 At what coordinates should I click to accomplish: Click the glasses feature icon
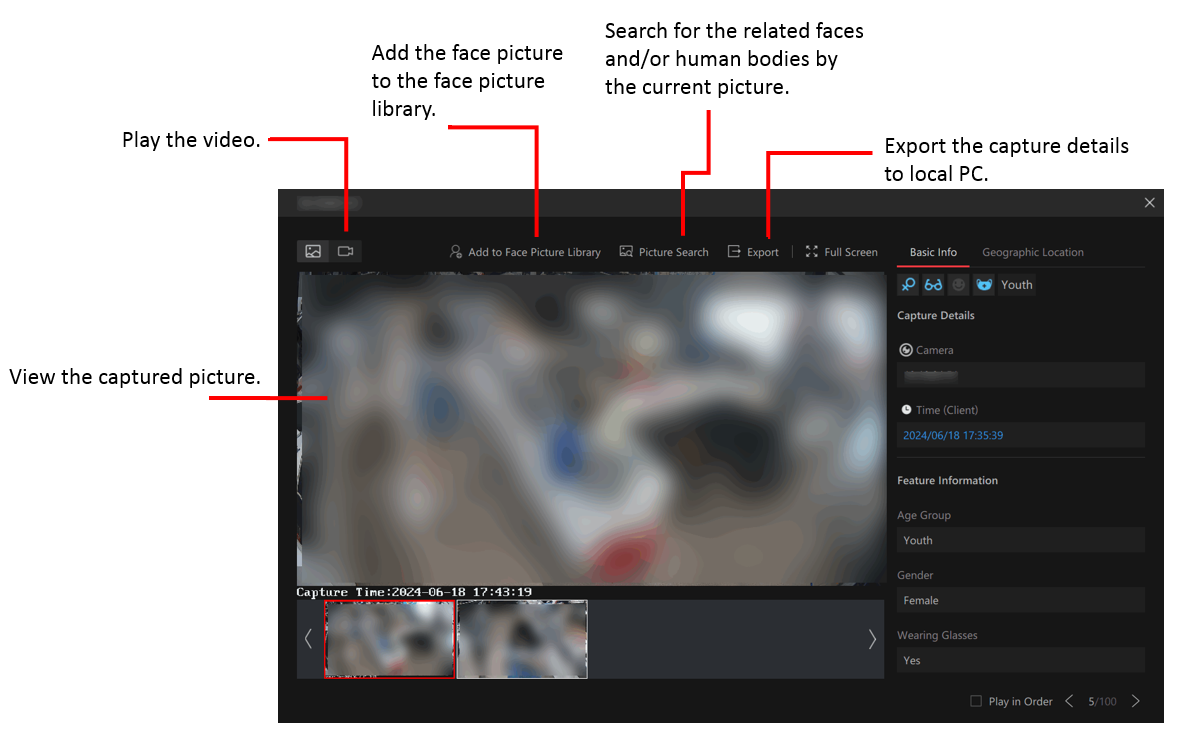coord(933,285)
